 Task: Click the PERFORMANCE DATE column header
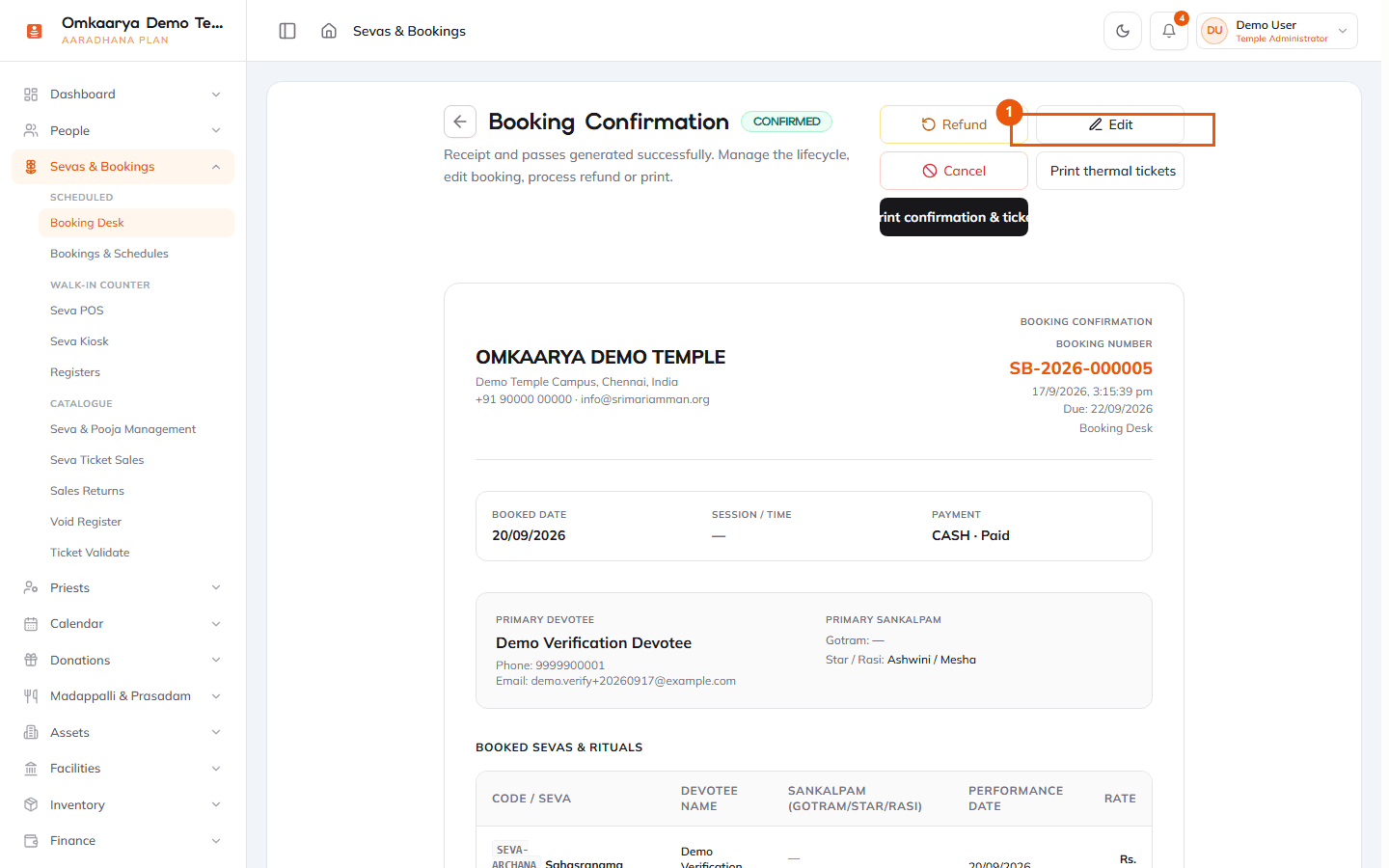[x=1016, y=799]
